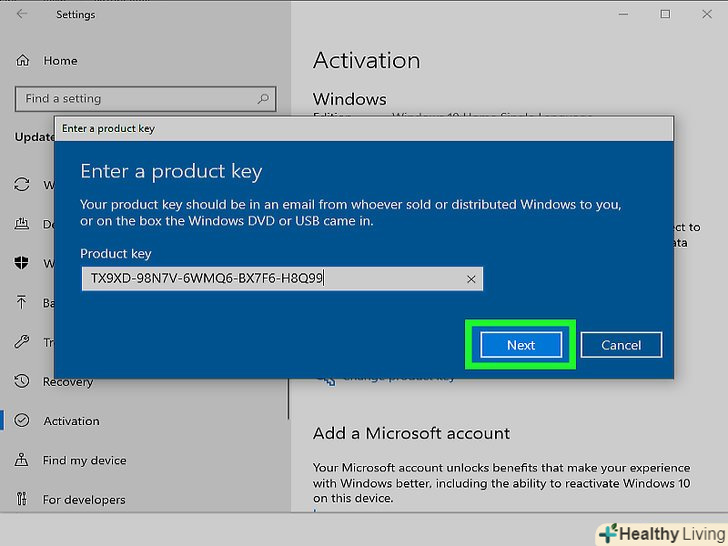Viewport: 728px width, 546px height.
Task: Open Windows Update sync arrows icon
Action: [22, 184]
